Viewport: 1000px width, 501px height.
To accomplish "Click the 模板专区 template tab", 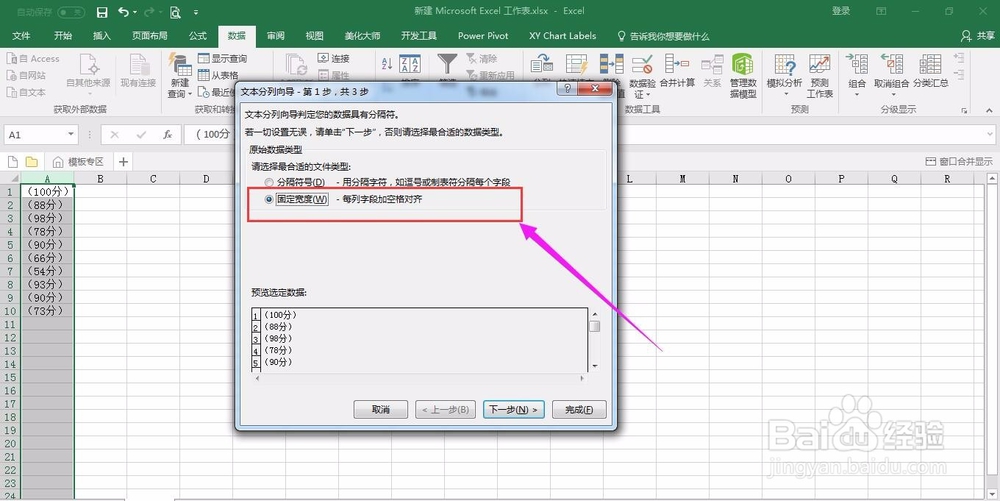I will point(80,162).
